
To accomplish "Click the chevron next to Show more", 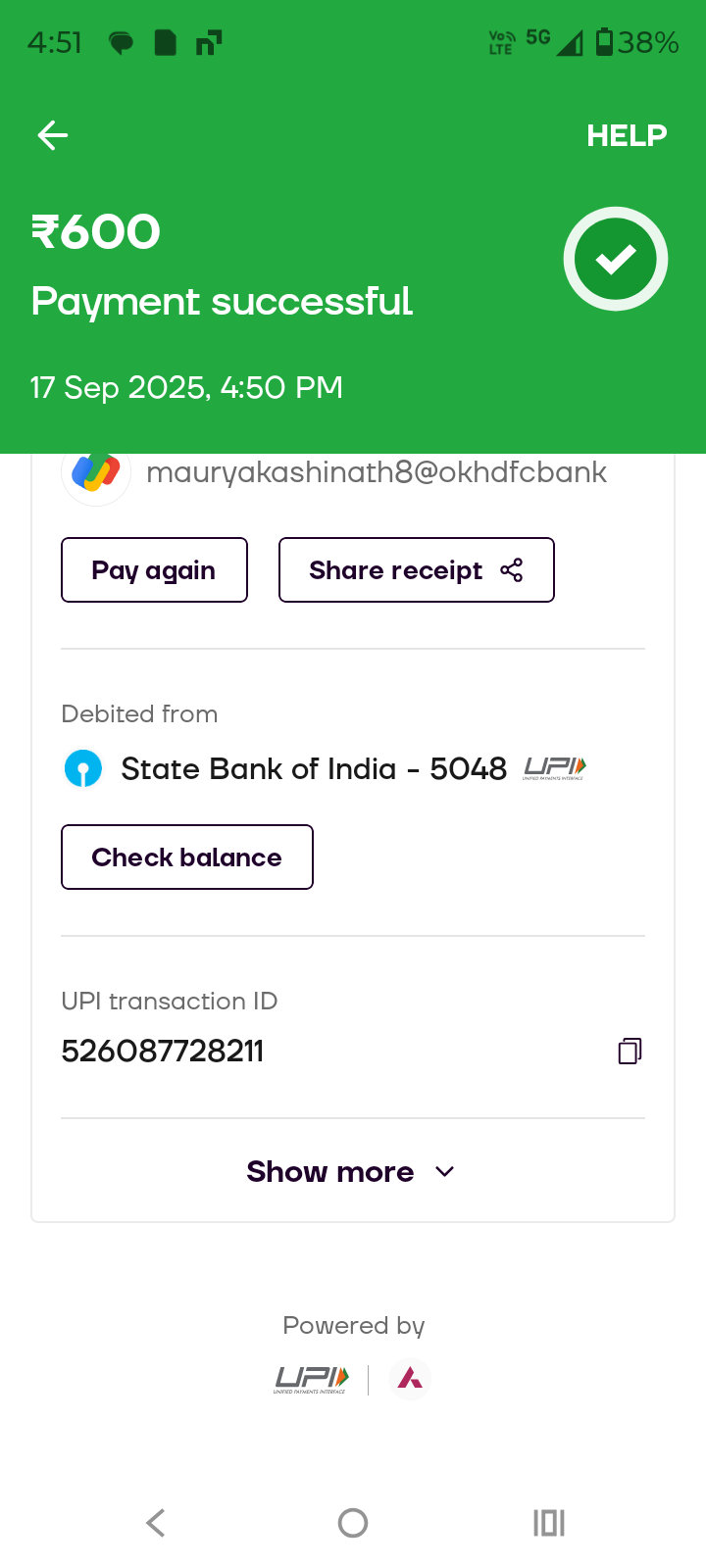I will (444, 1172).
